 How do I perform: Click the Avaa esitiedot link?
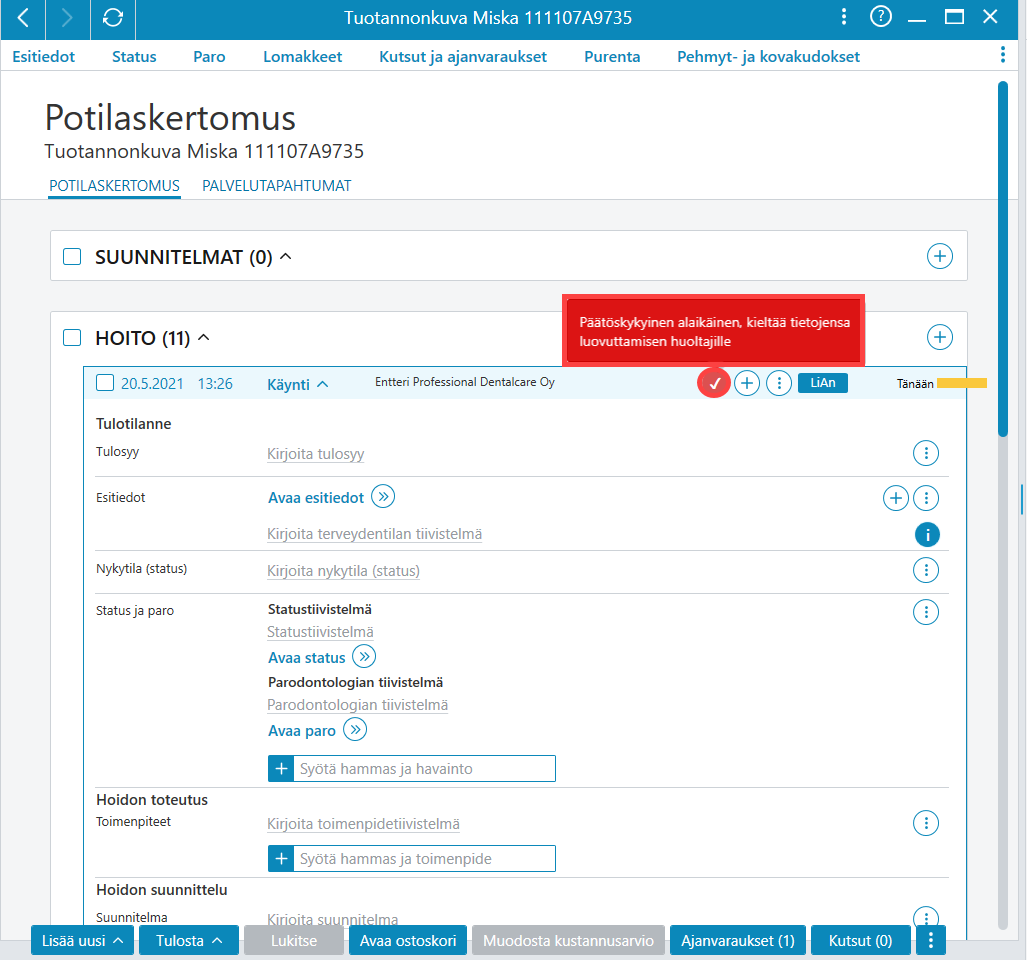click(316, 498)
